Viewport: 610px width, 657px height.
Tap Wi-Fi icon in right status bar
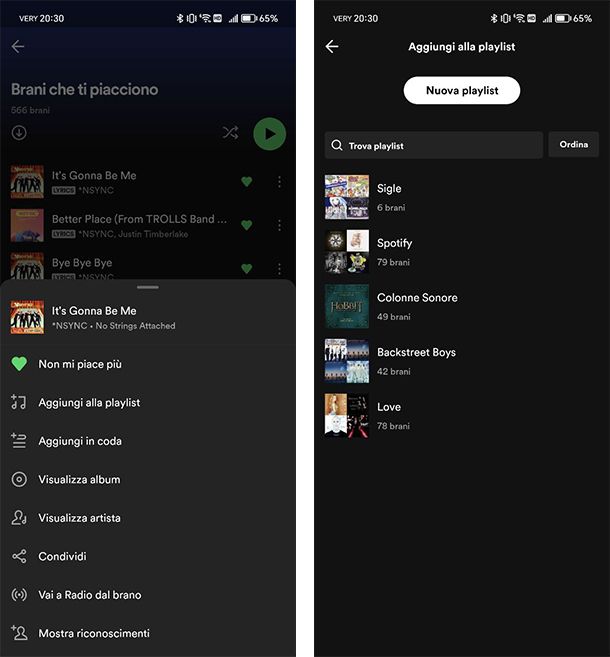[x=519, y=18]
